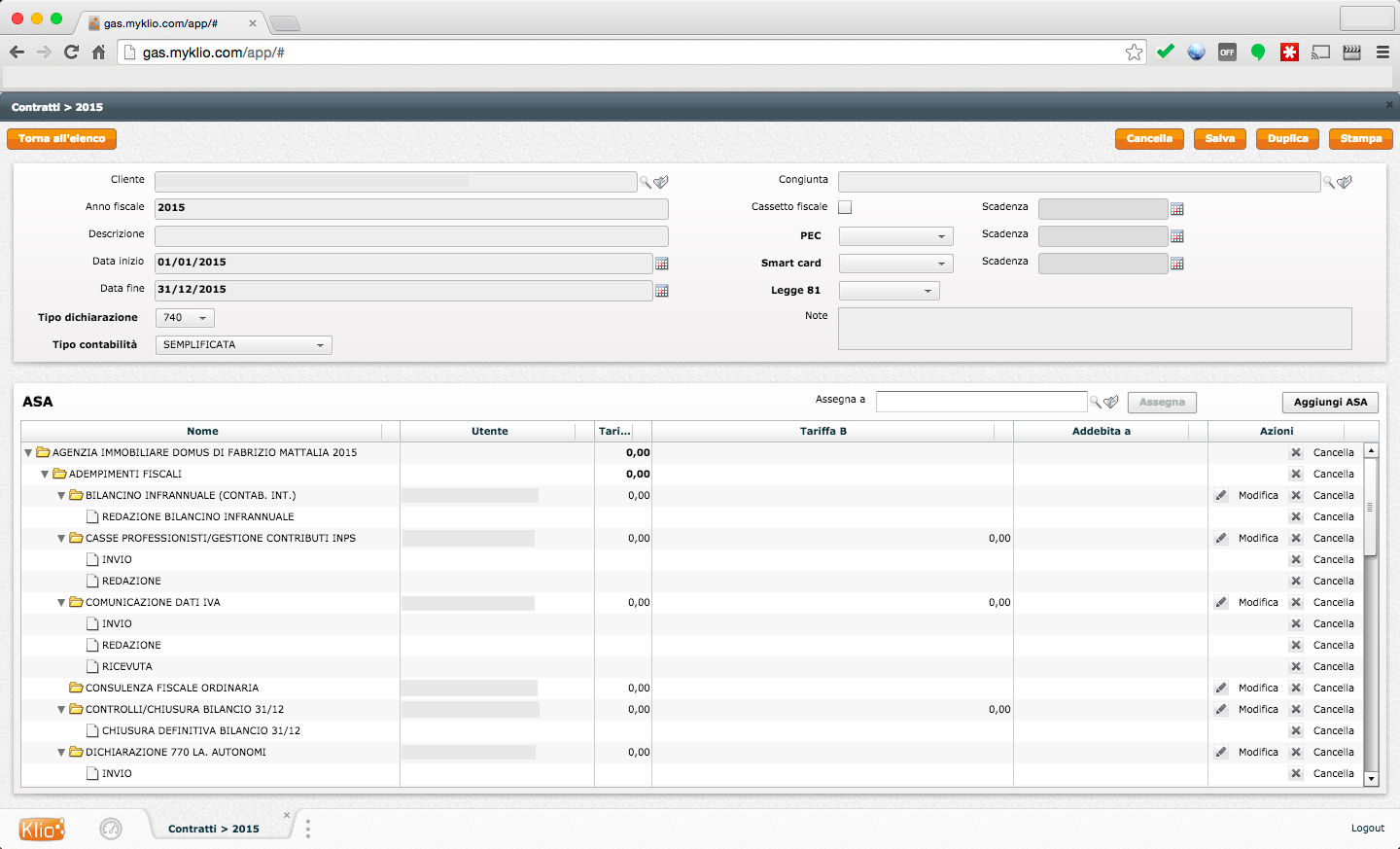1400x849 pixels.
Task: Click the Logout link
Action: point(1368,829)
